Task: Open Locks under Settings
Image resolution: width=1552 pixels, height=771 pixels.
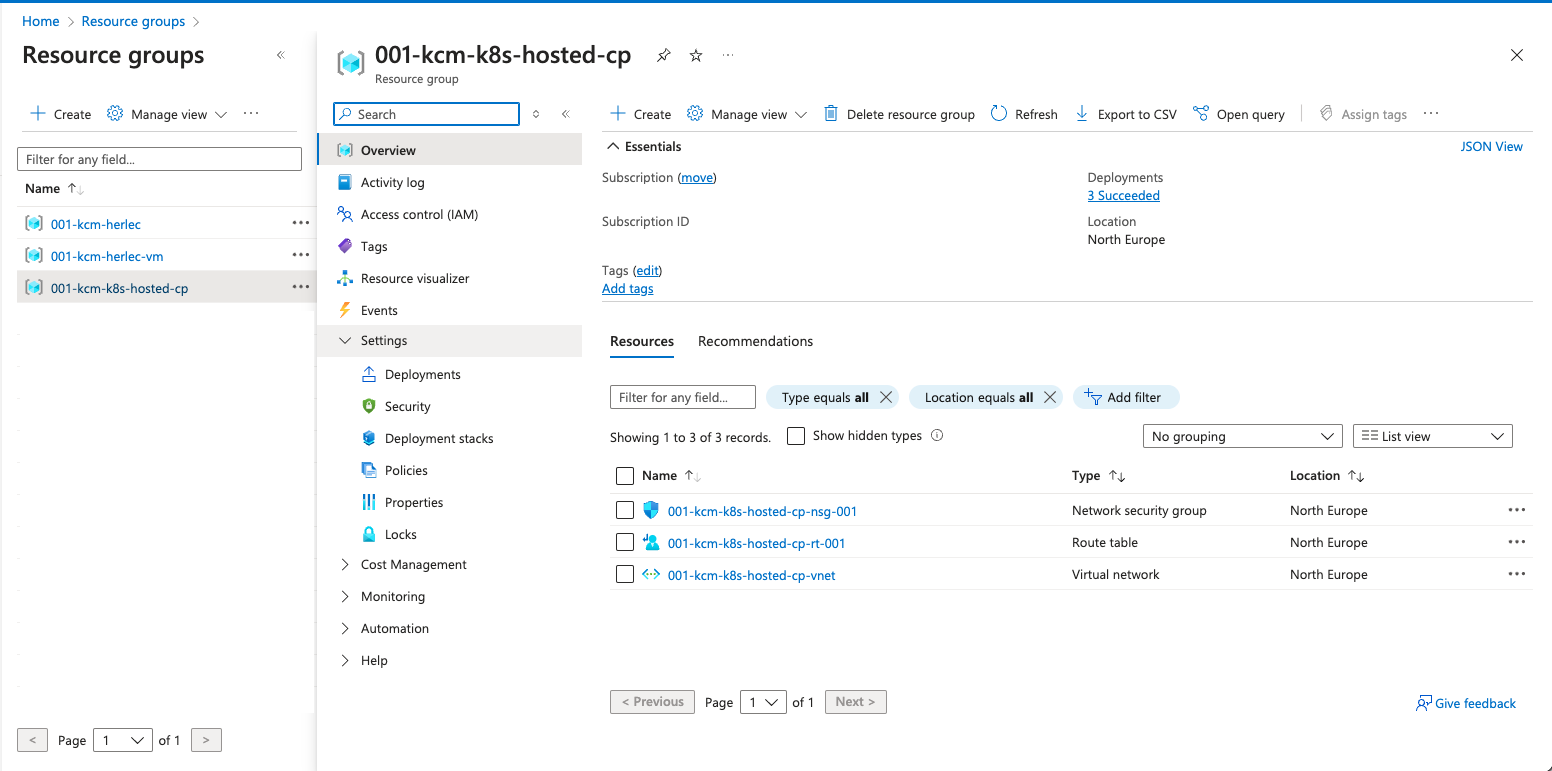Action: (x=400, y=534)
